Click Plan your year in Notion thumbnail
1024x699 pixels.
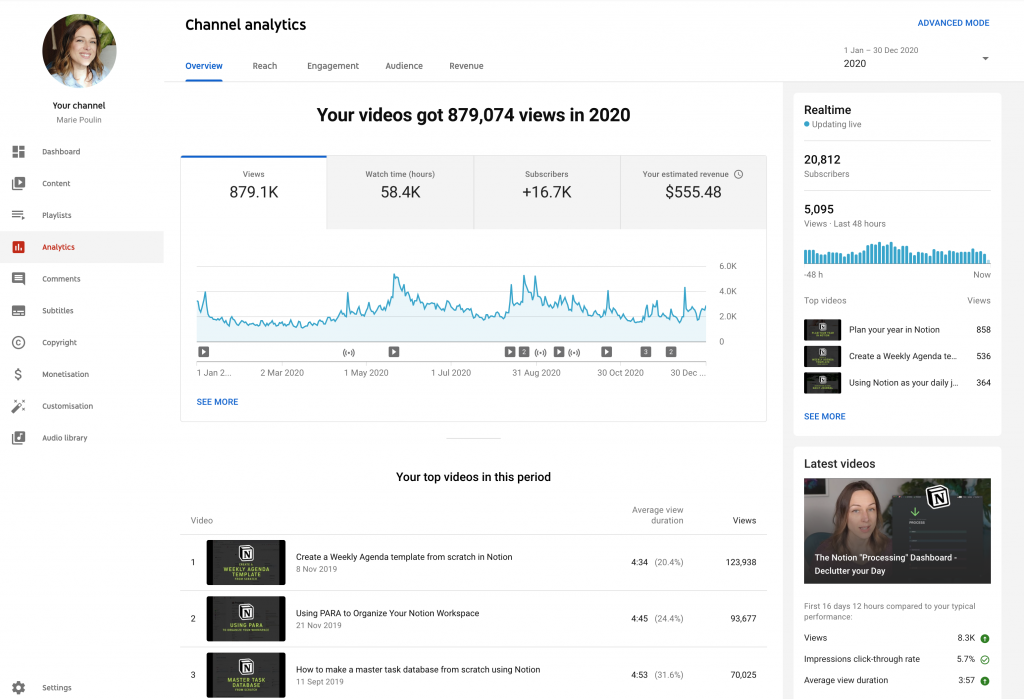click(x=822, y=330)
